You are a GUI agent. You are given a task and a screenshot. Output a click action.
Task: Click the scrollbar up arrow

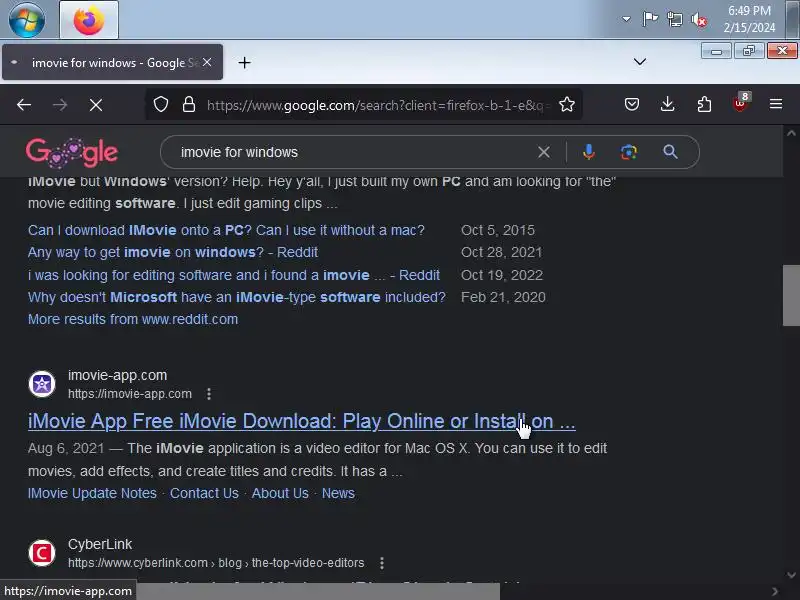point(791,133)
